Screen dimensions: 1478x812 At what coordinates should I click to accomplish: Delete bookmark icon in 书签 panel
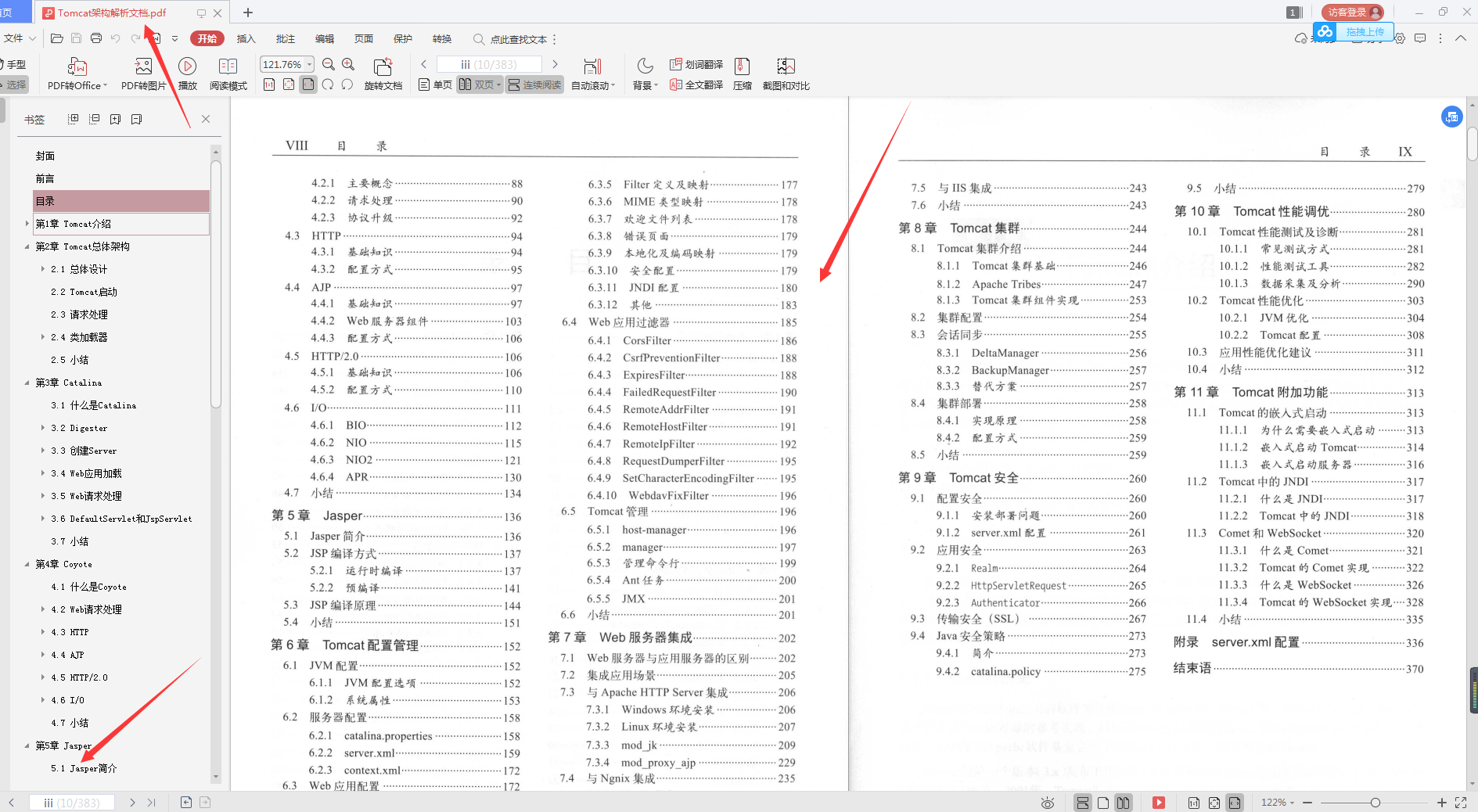click(x=136, y=119)
